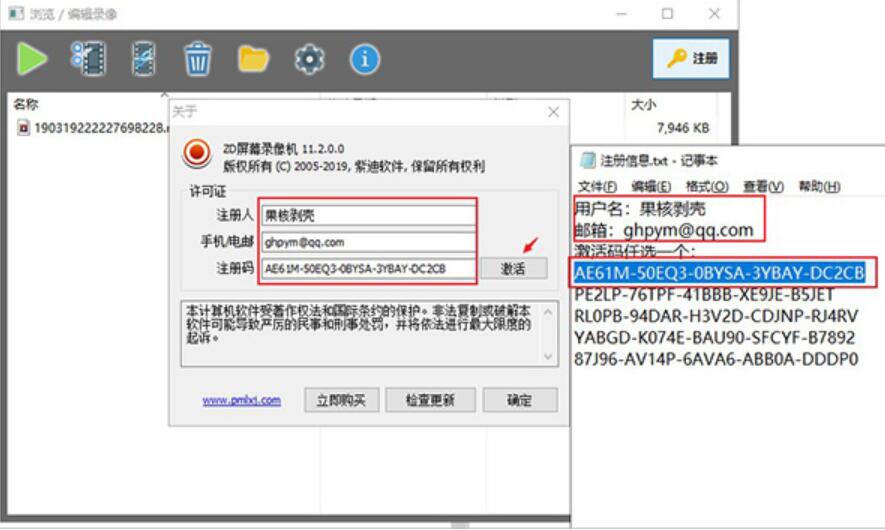Close the 关于 dialog

(553, 112)
